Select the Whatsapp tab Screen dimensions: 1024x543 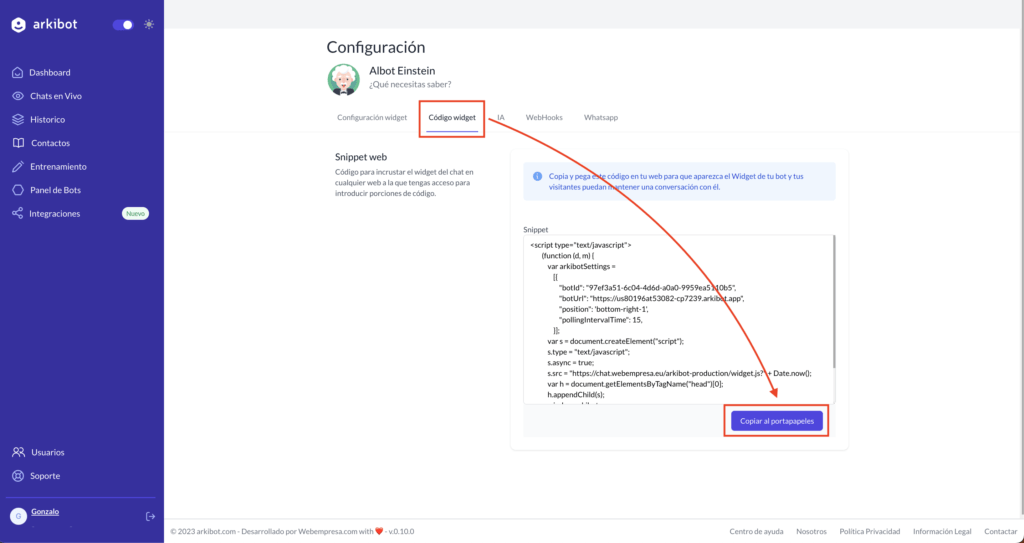click(601, 118)
